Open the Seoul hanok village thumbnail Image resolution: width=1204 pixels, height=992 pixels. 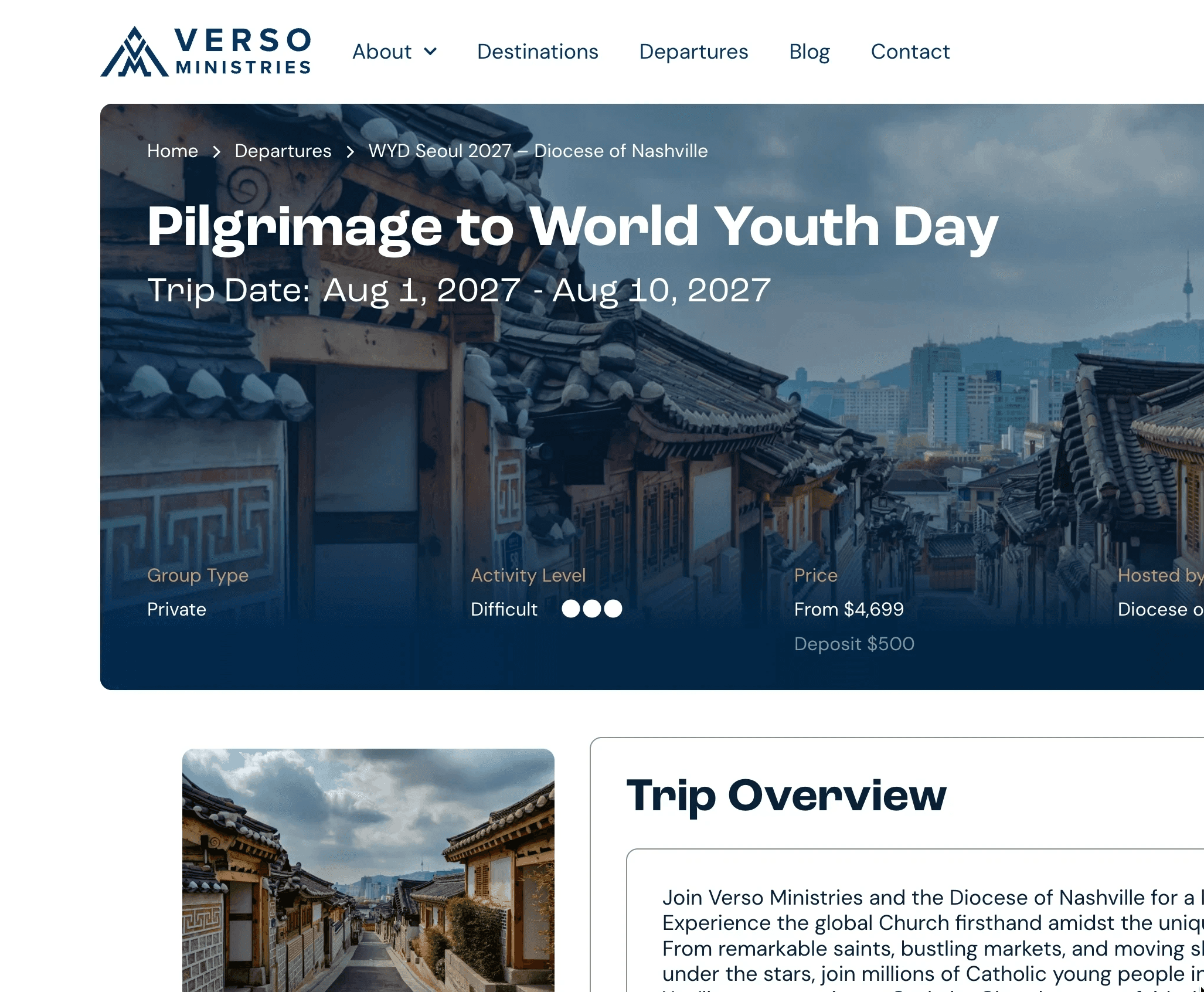pyautogui.click(x=368, y=870)
